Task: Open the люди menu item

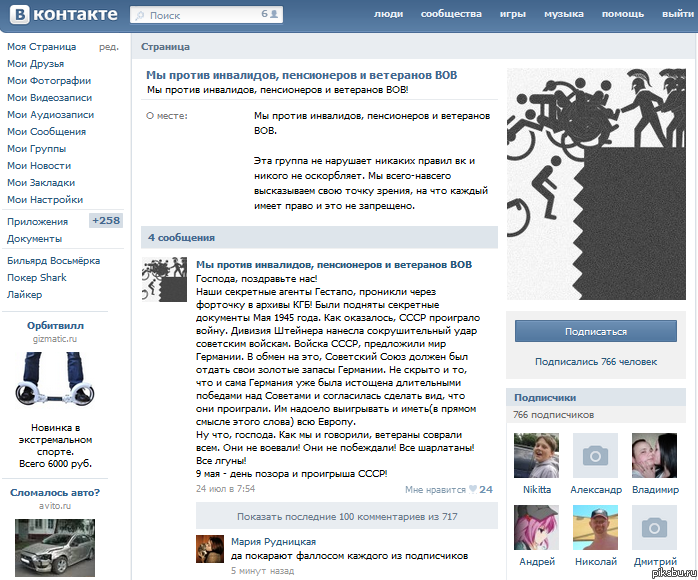Action: point(388,14)
